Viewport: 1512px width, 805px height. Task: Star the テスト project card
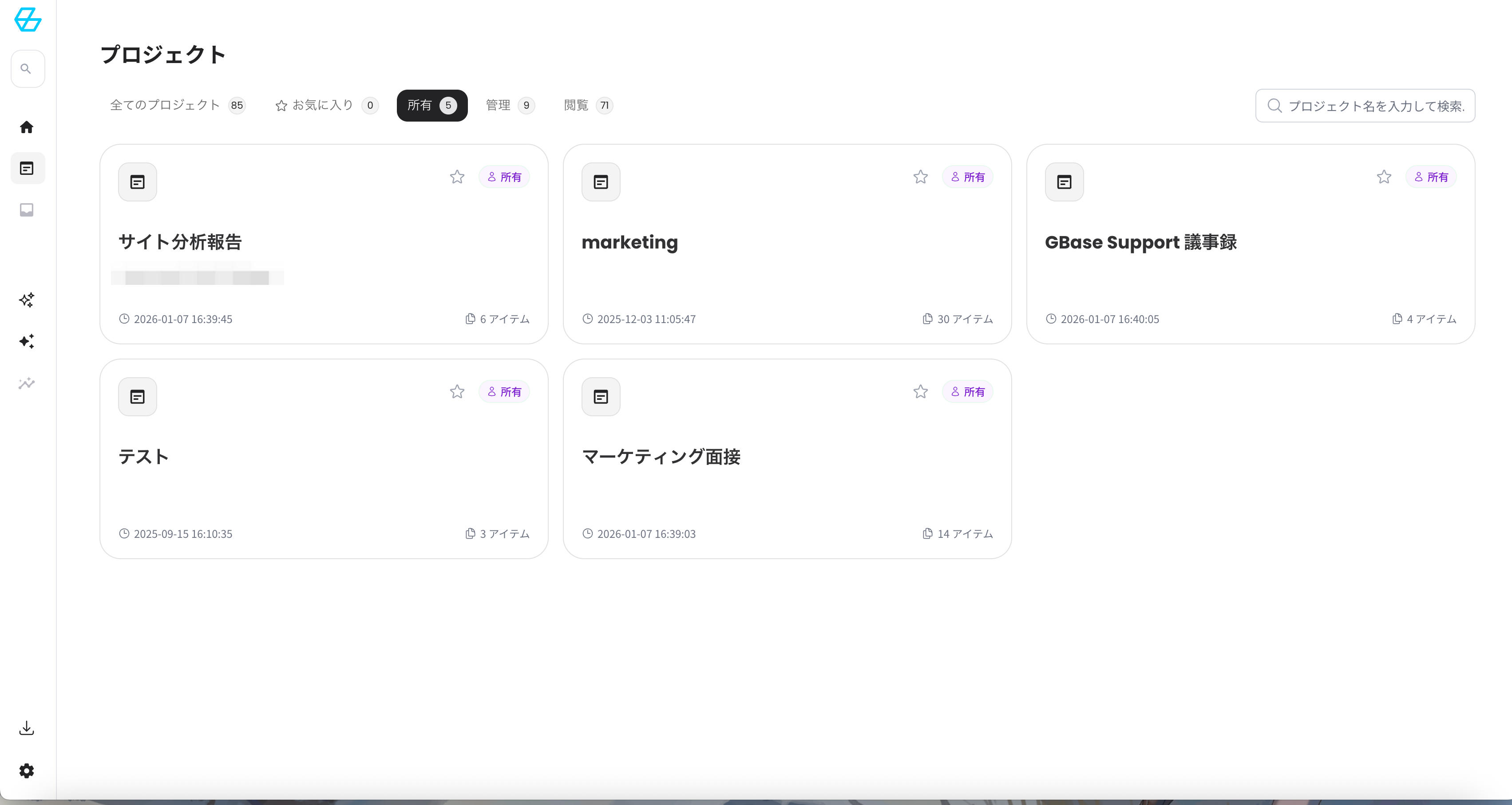(x=457, y=391)
